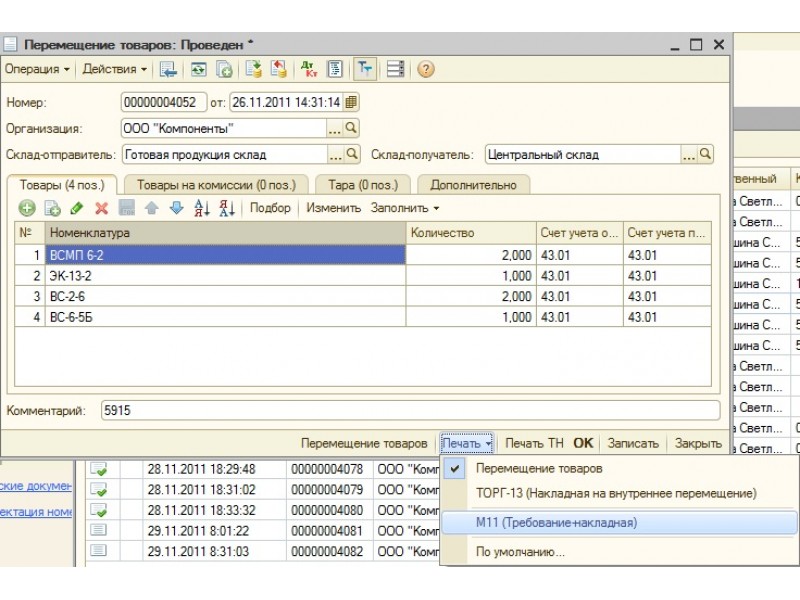
Task: Select the ВС-6-5Б row
Action: (363, 317)
